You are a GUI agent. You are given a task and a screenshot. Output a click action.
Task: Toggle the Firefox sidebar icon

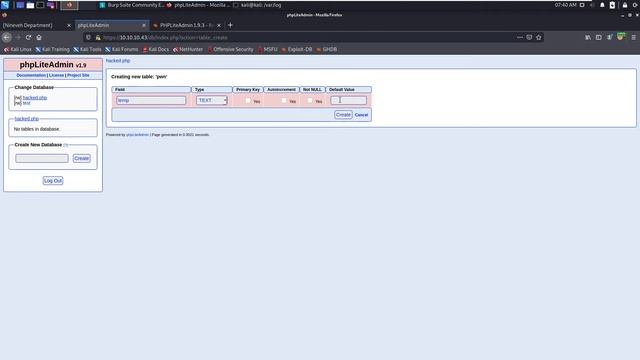click(x=598, y=38)
